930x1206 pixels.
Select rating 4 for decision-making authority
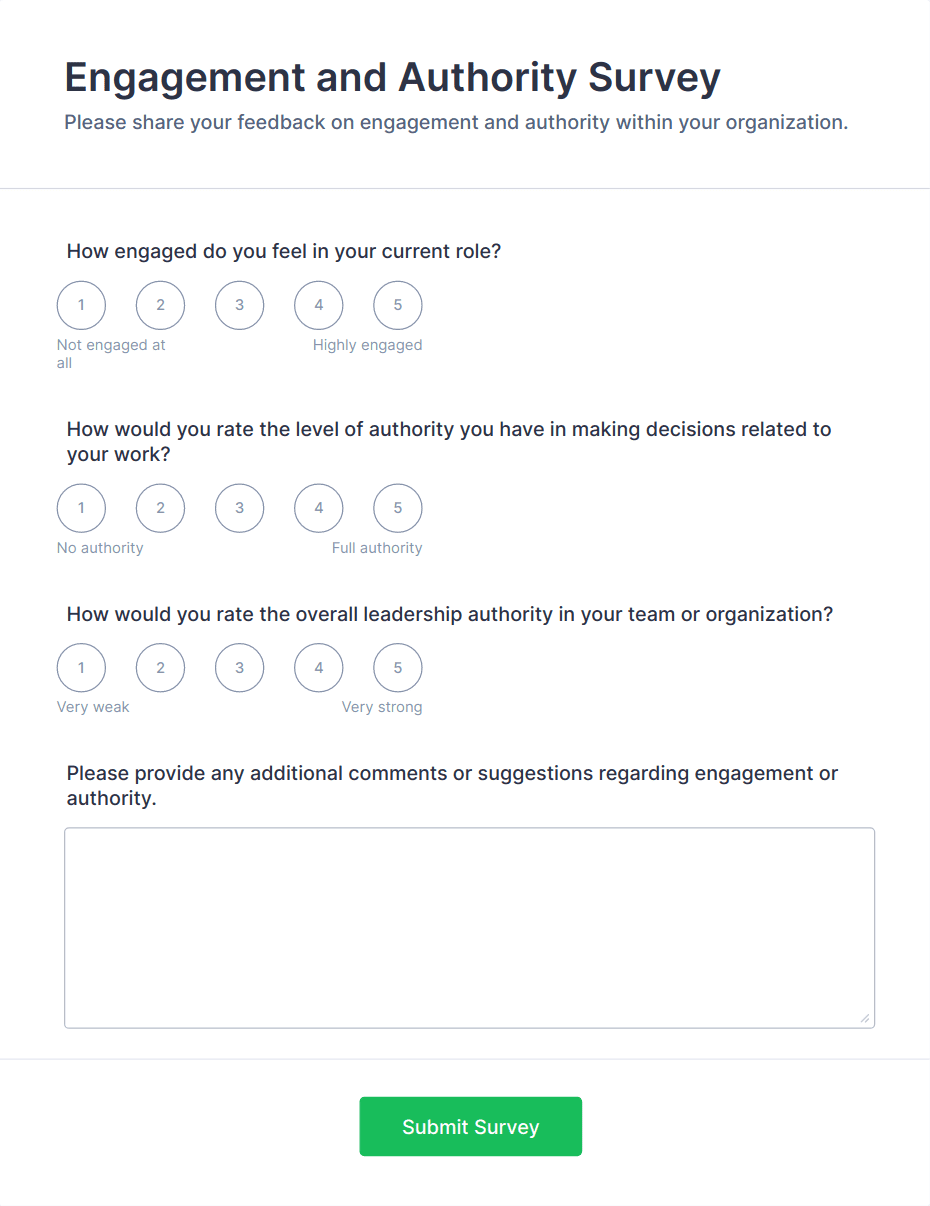coord(318,508)
